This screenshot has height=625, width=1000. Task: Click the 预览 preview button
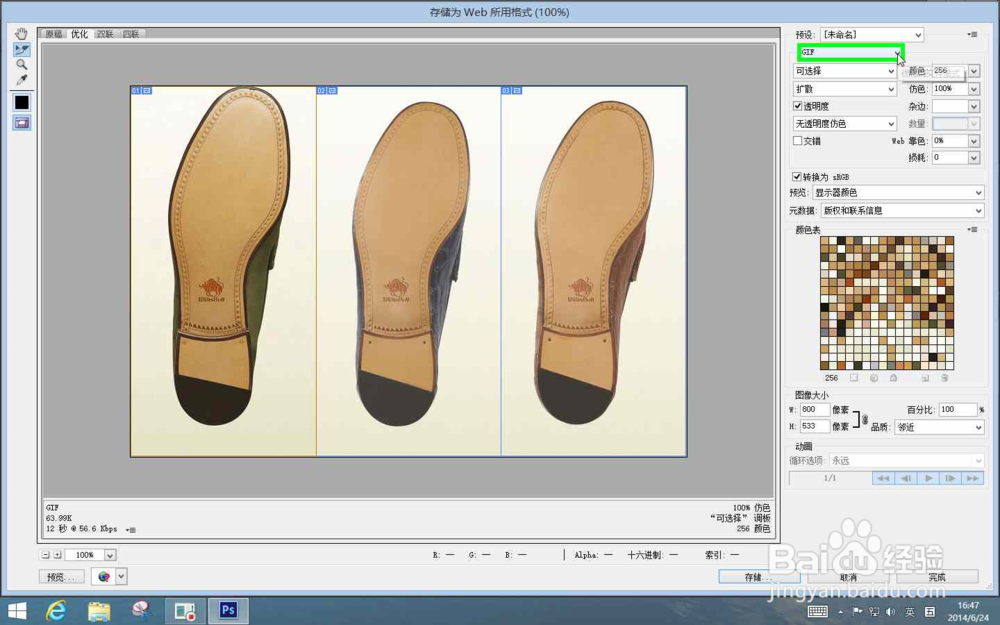pyautogui.click(x=61, y=577)
